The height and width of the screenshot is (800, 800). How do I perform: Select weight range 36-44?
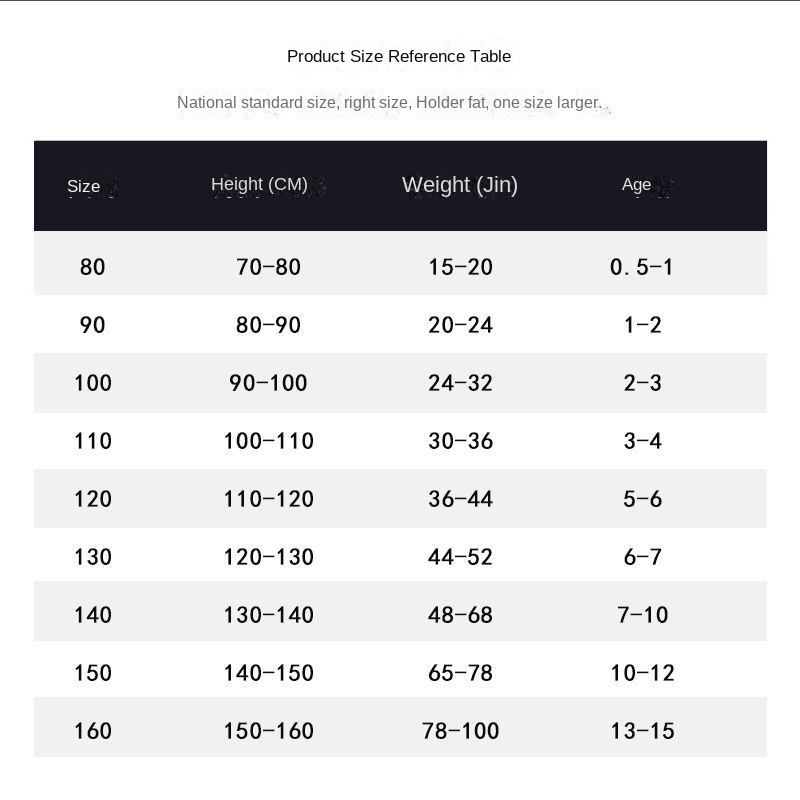point(460,499)
